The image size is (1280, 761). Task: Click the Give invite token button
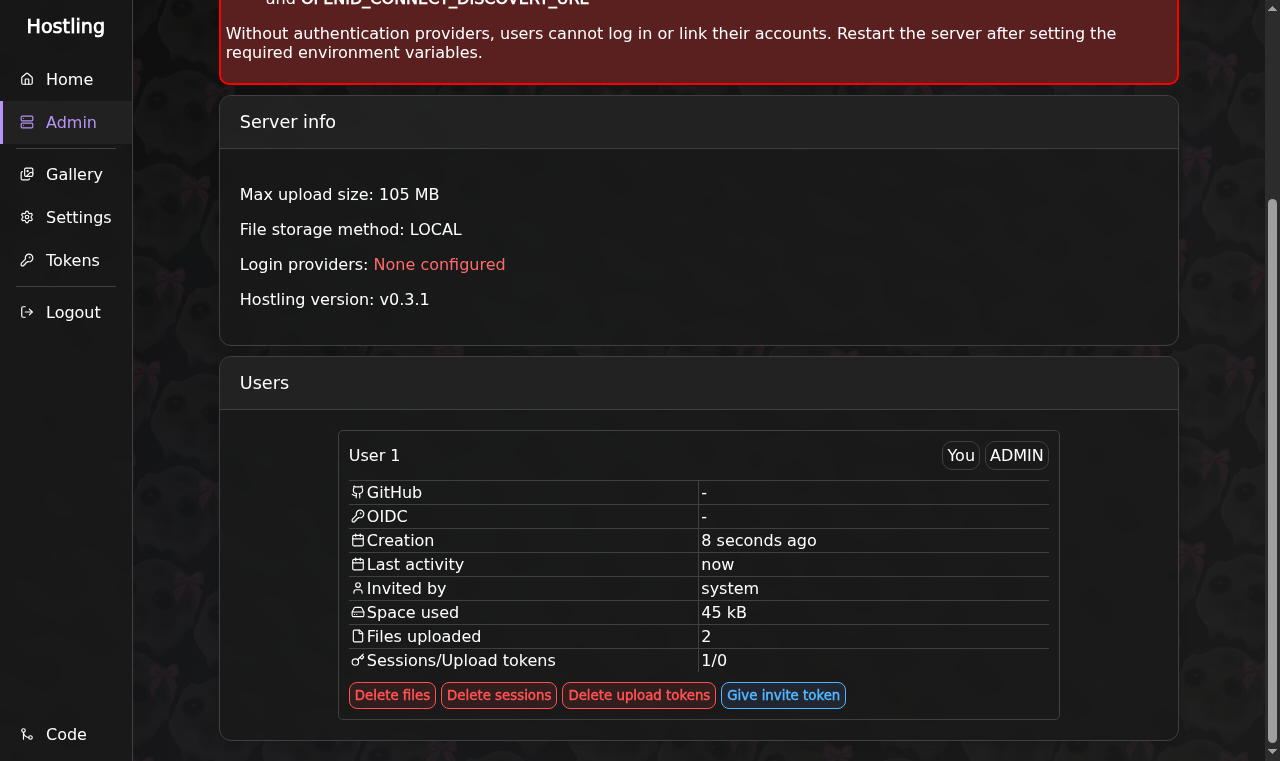click(783, 695)
